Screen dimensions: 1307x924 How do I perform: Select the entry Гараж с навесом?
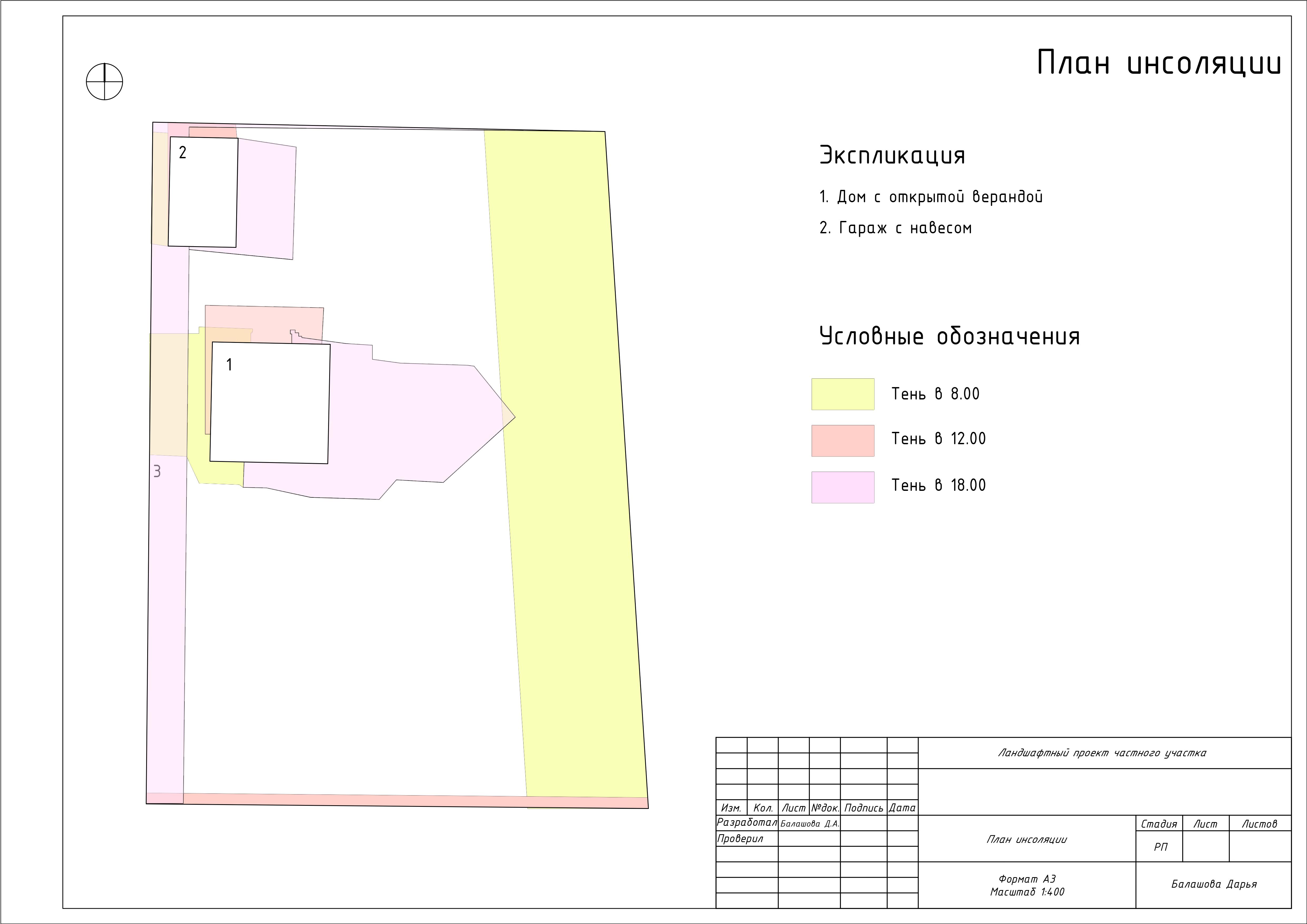point(895,228)
